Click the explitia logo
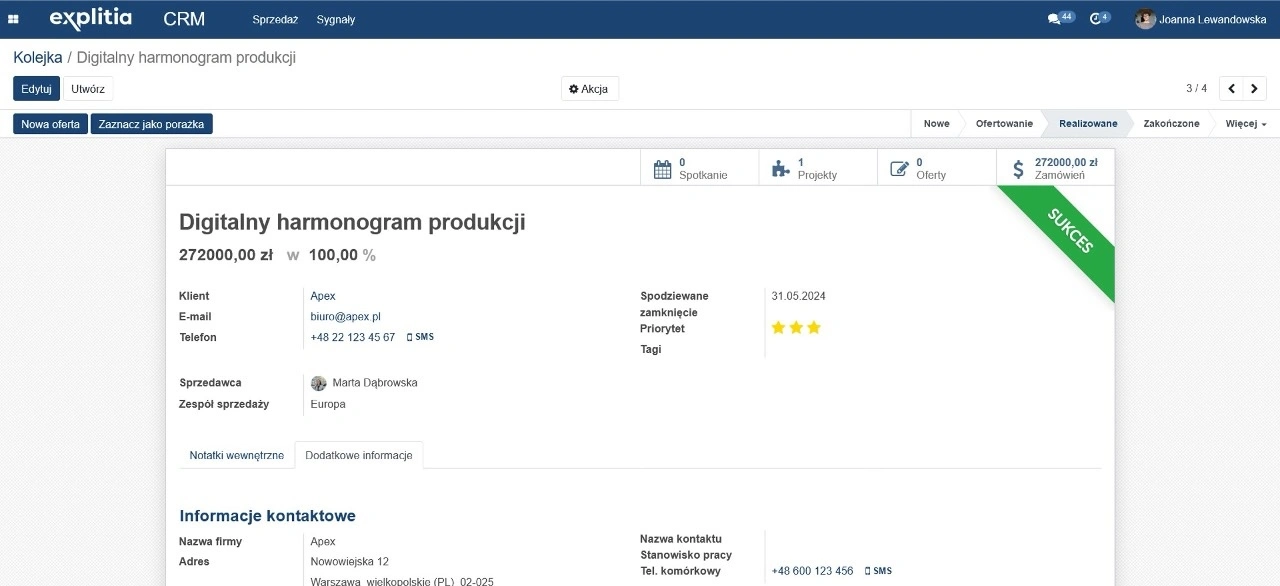Screen dimensions: 1280x586 [90, 18]
